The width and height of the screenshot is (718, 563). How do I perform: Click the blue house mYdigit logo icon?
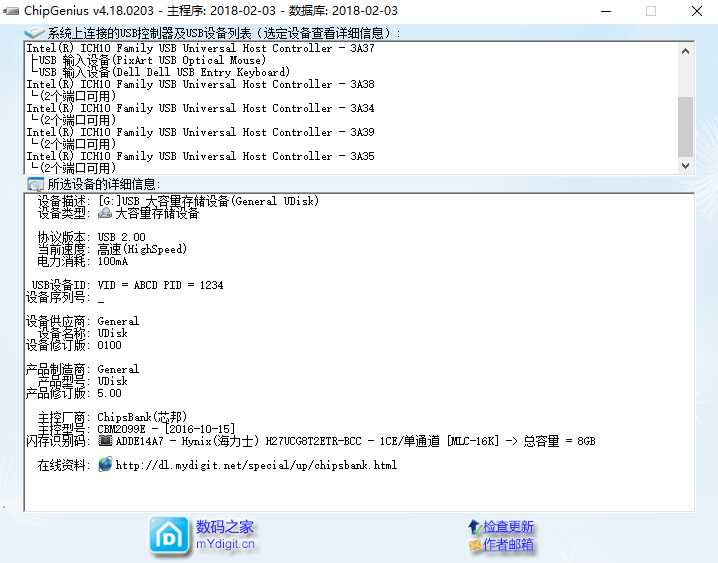click(169, 536)
